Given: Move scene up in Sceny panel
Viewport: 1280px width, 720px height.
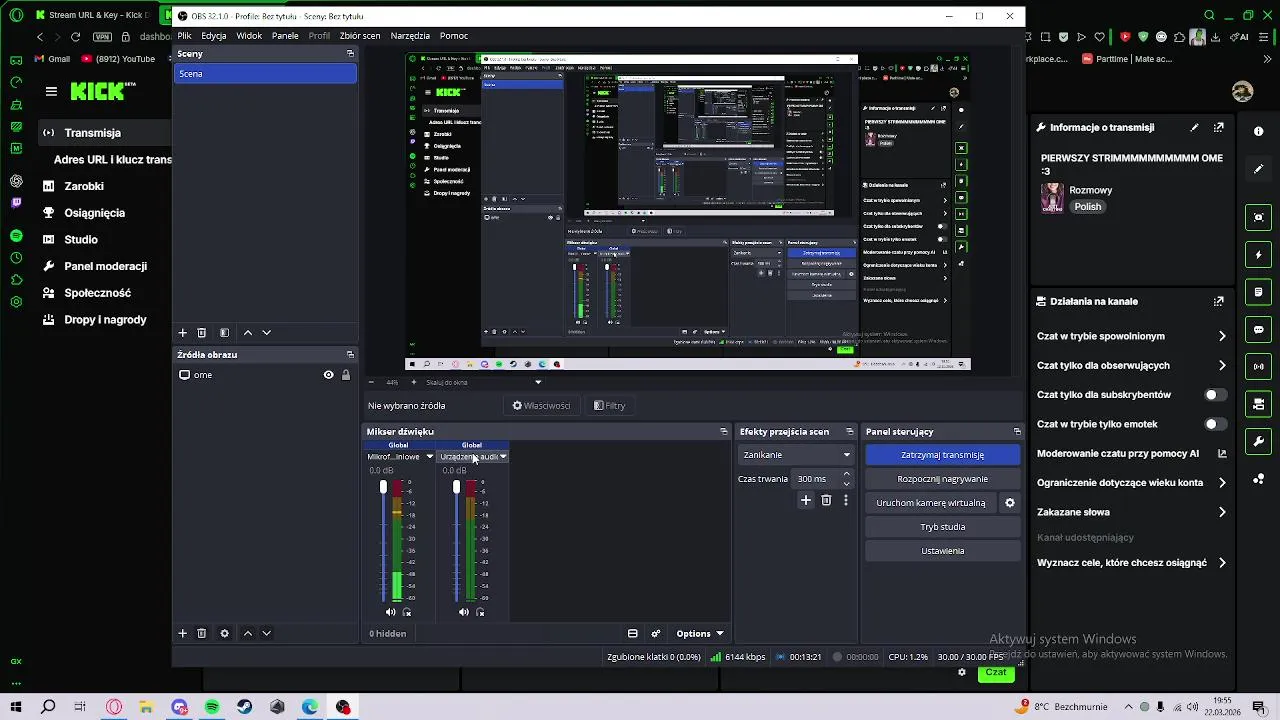Looking at the screenshot, I should (248, 333).
